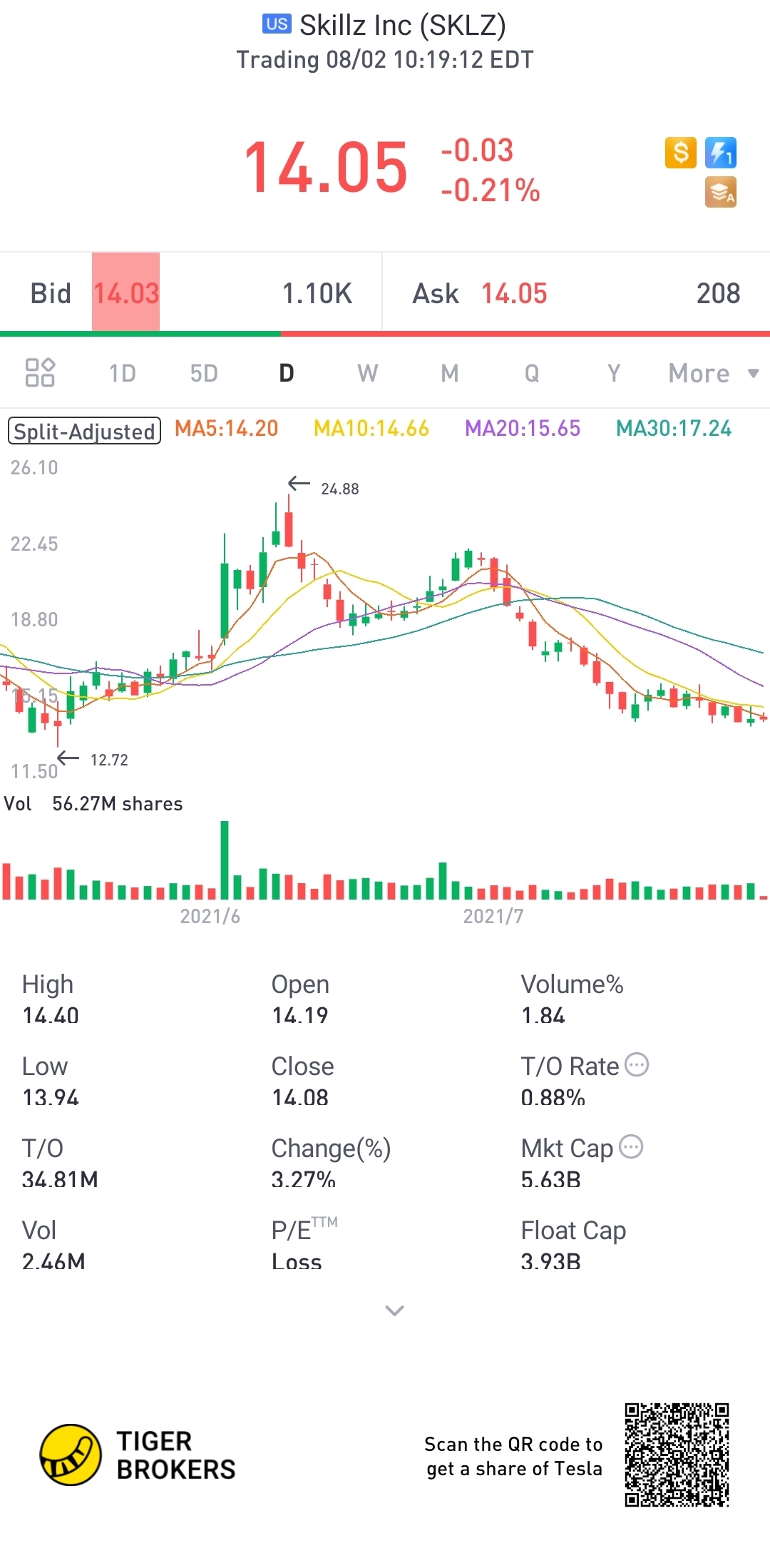This screenshot has height=1568, width=770.
Task: Tap the Change(%) value 3.27%
Action: coord(304,1179)
